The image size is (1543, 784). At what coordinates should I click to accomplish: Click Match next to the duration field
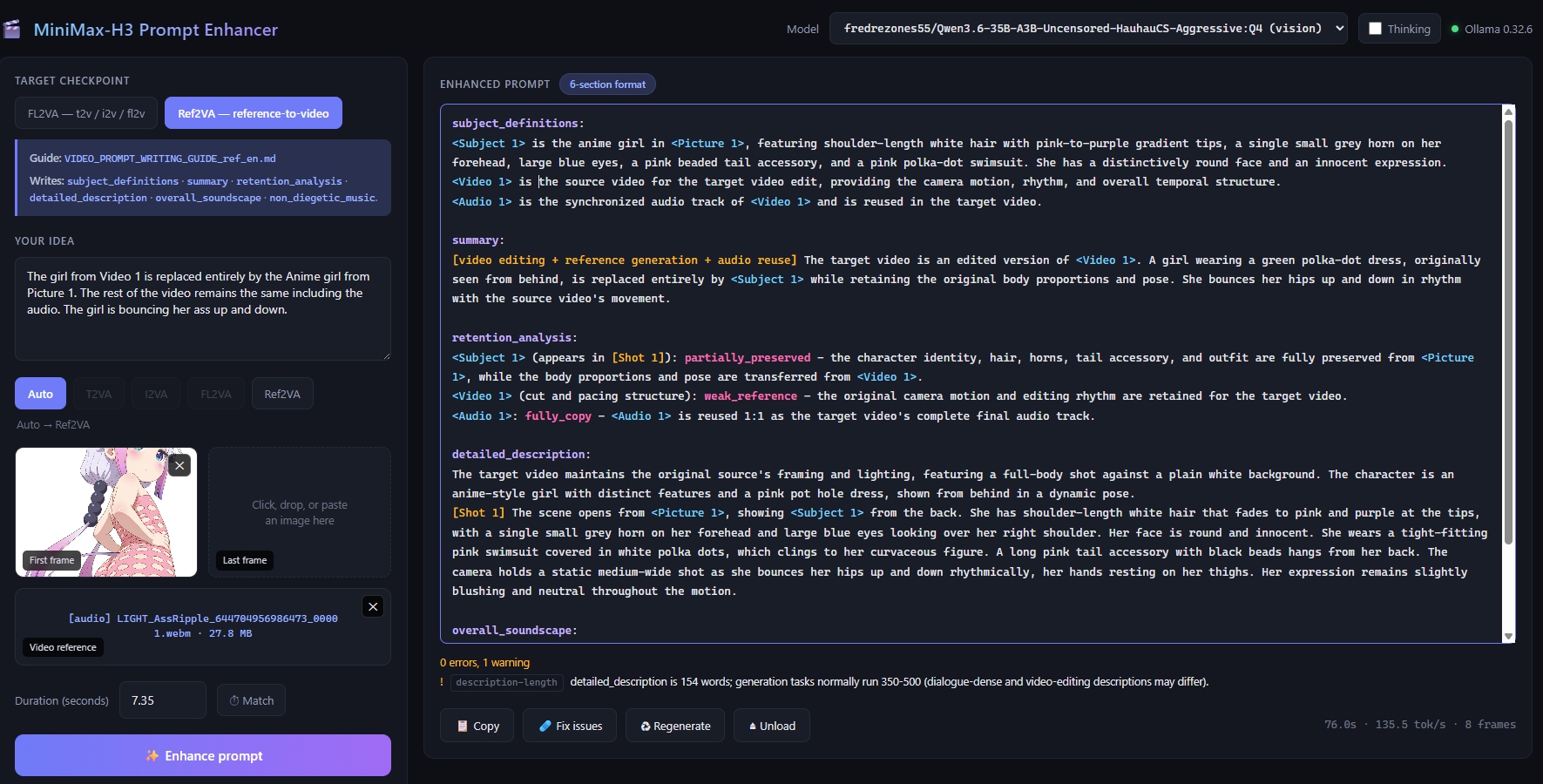(x=251, y=700)
